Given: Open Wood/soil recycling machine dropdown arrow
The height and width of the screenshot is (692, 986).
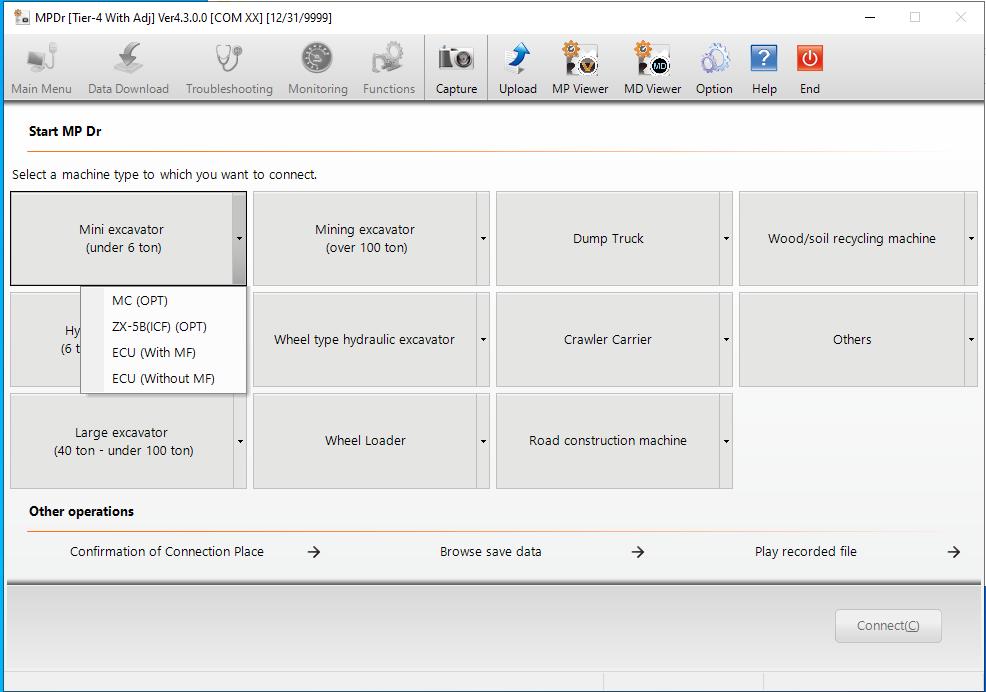Looking at the screenshot, I should [971, 239].
